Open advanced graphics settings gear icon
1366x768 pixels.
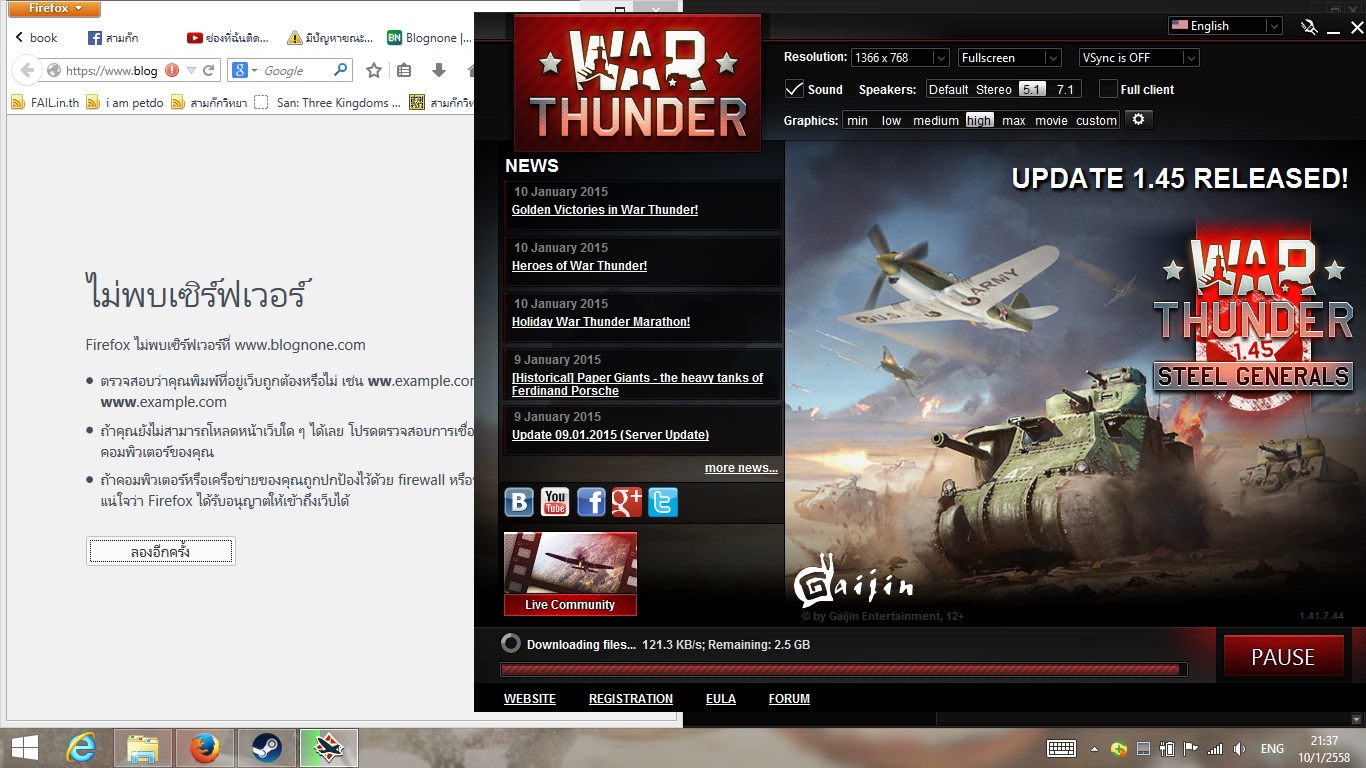1138,120
